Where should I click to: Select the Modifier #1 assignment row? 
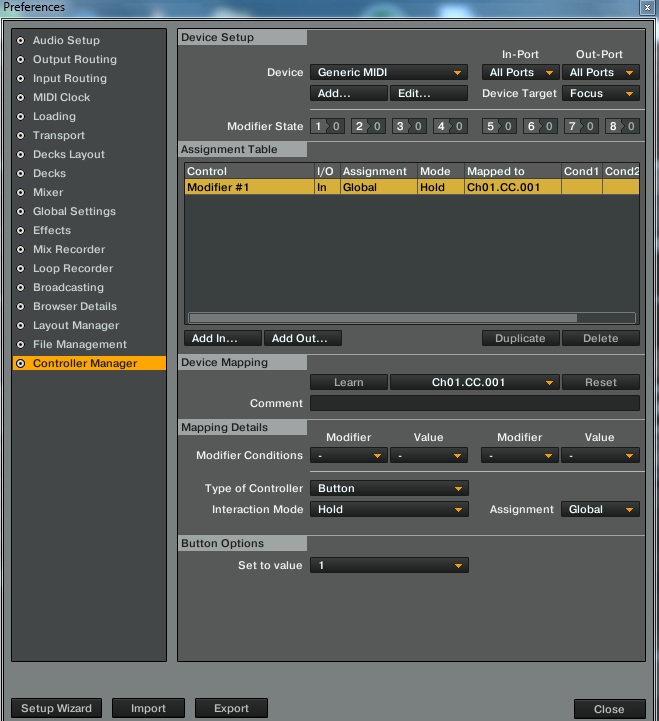(x=412, y=187)
